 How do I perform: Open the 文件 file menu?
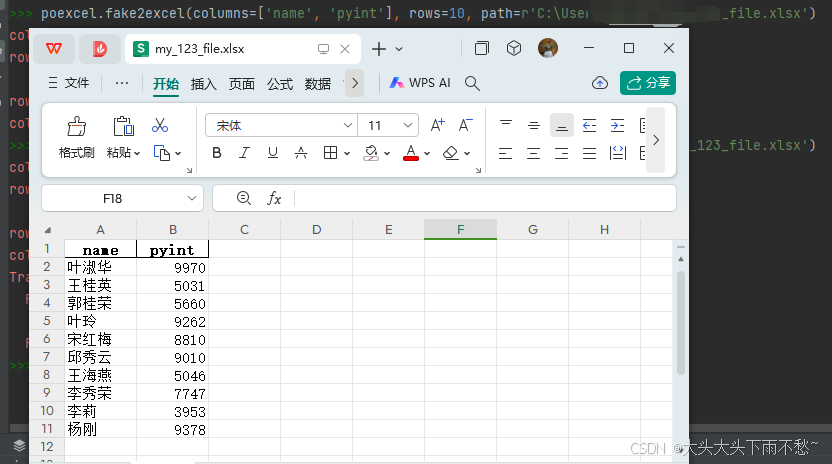point(69,83)
